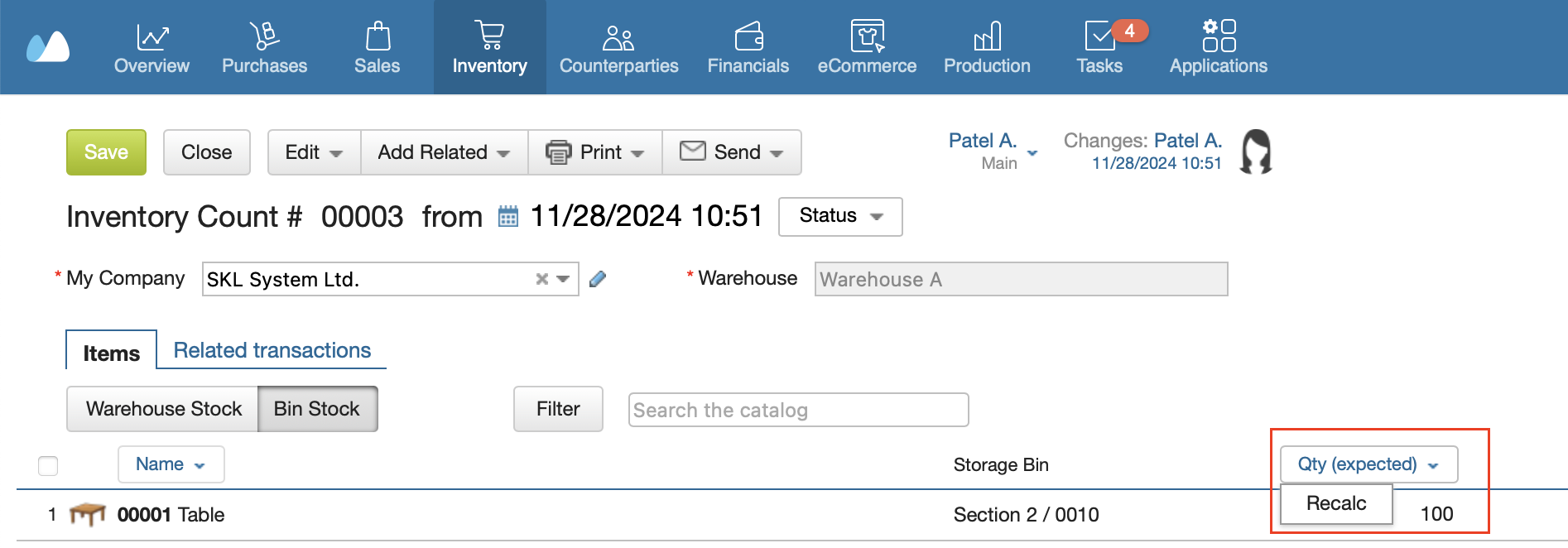1568x548 pixels.
Task: Open the Changes: Patel A. link
Action: pos(1187,141)
